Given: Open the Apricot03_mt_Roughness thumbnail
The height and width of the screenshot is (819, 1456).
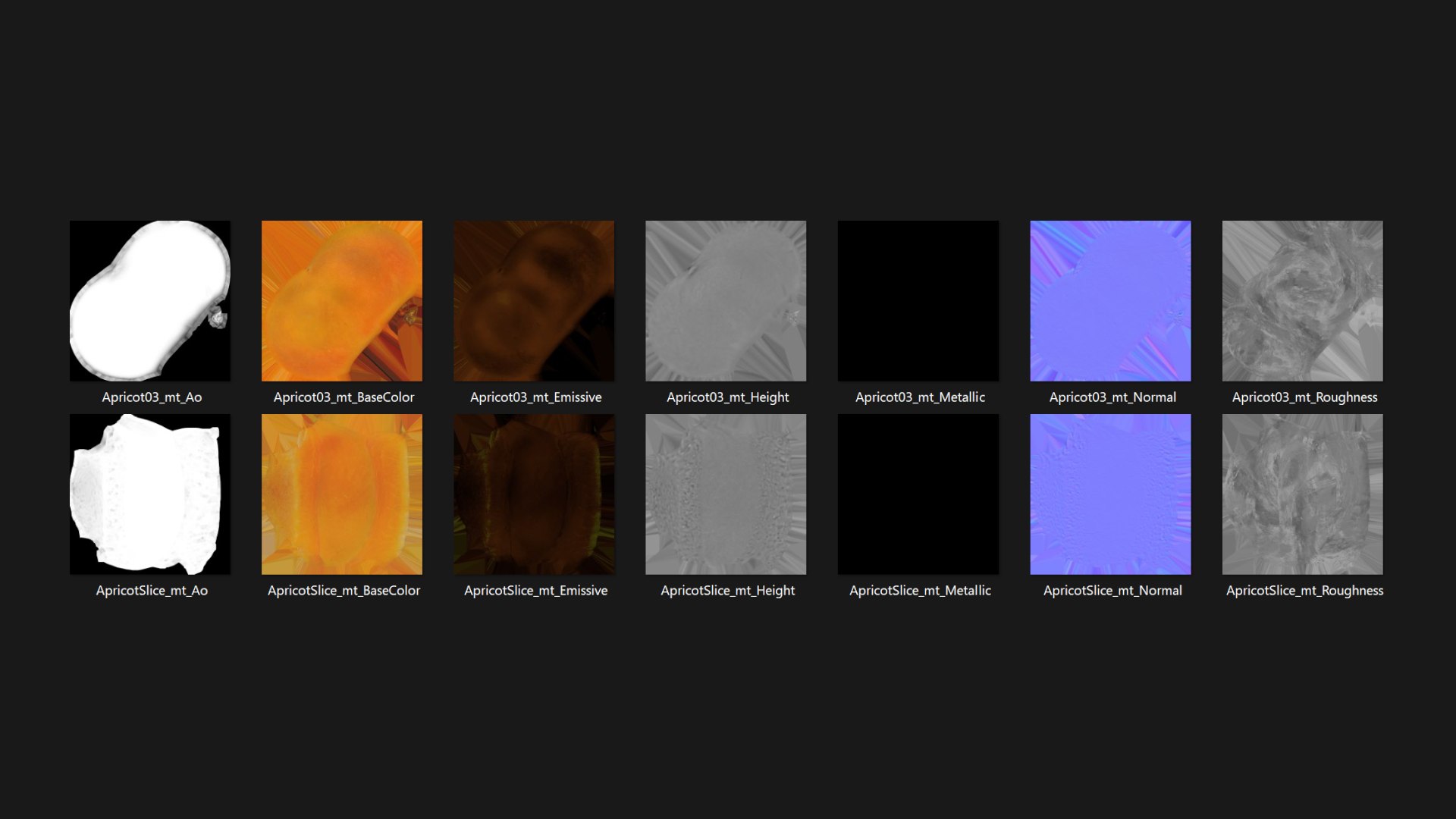Looking at the screenshot, I should (1303, 301).
